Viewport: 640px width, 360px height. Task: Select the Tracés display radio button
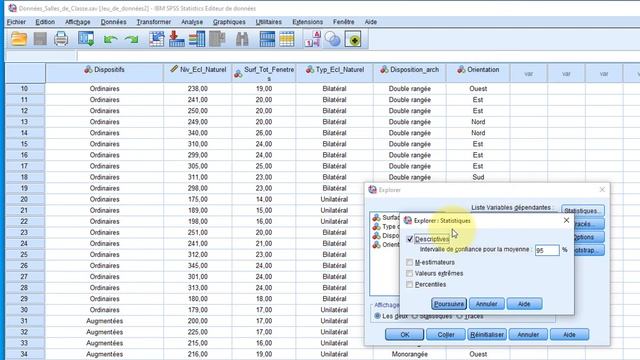coord(460,316)
